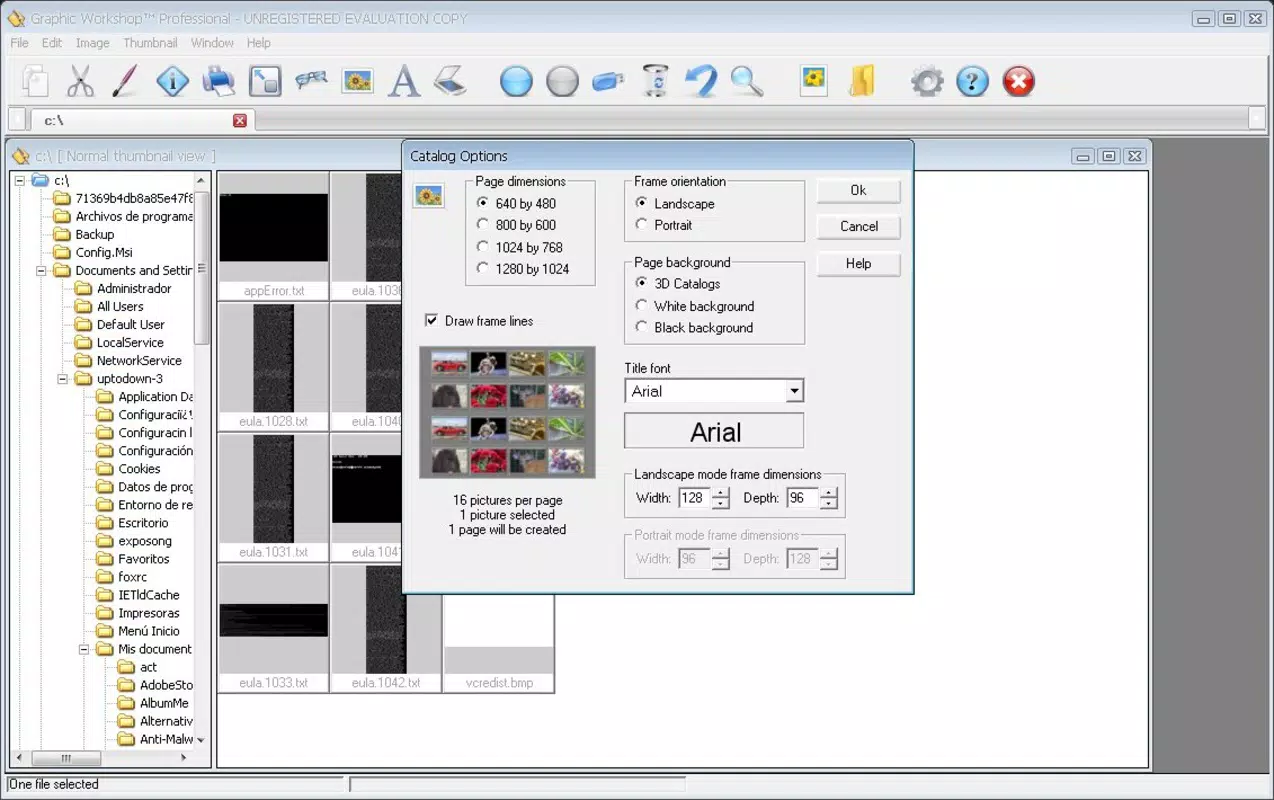Open the blue Info diamond icon

(x=172, y=81)
